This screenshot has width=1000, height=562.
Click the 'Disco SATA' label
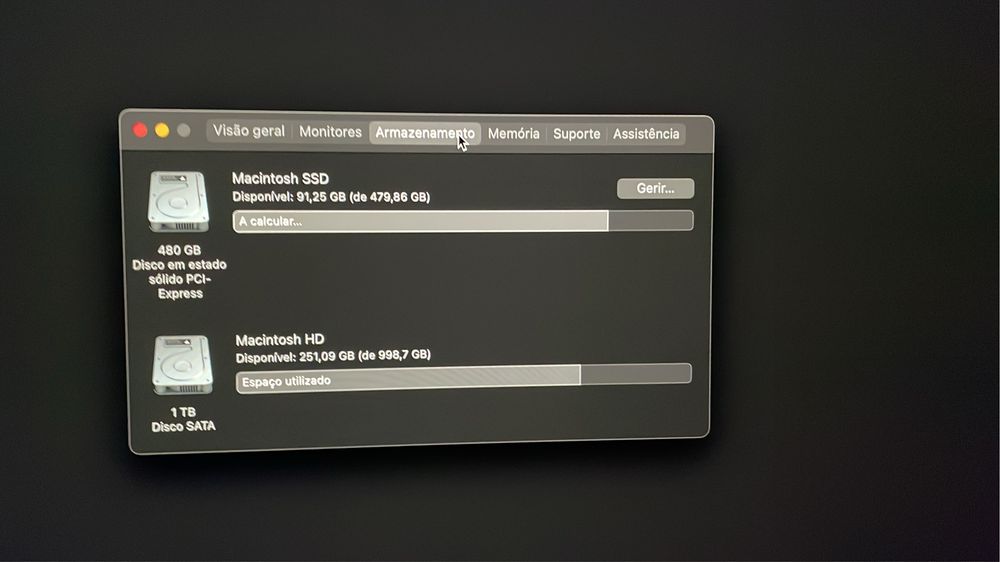click(183, 426)
